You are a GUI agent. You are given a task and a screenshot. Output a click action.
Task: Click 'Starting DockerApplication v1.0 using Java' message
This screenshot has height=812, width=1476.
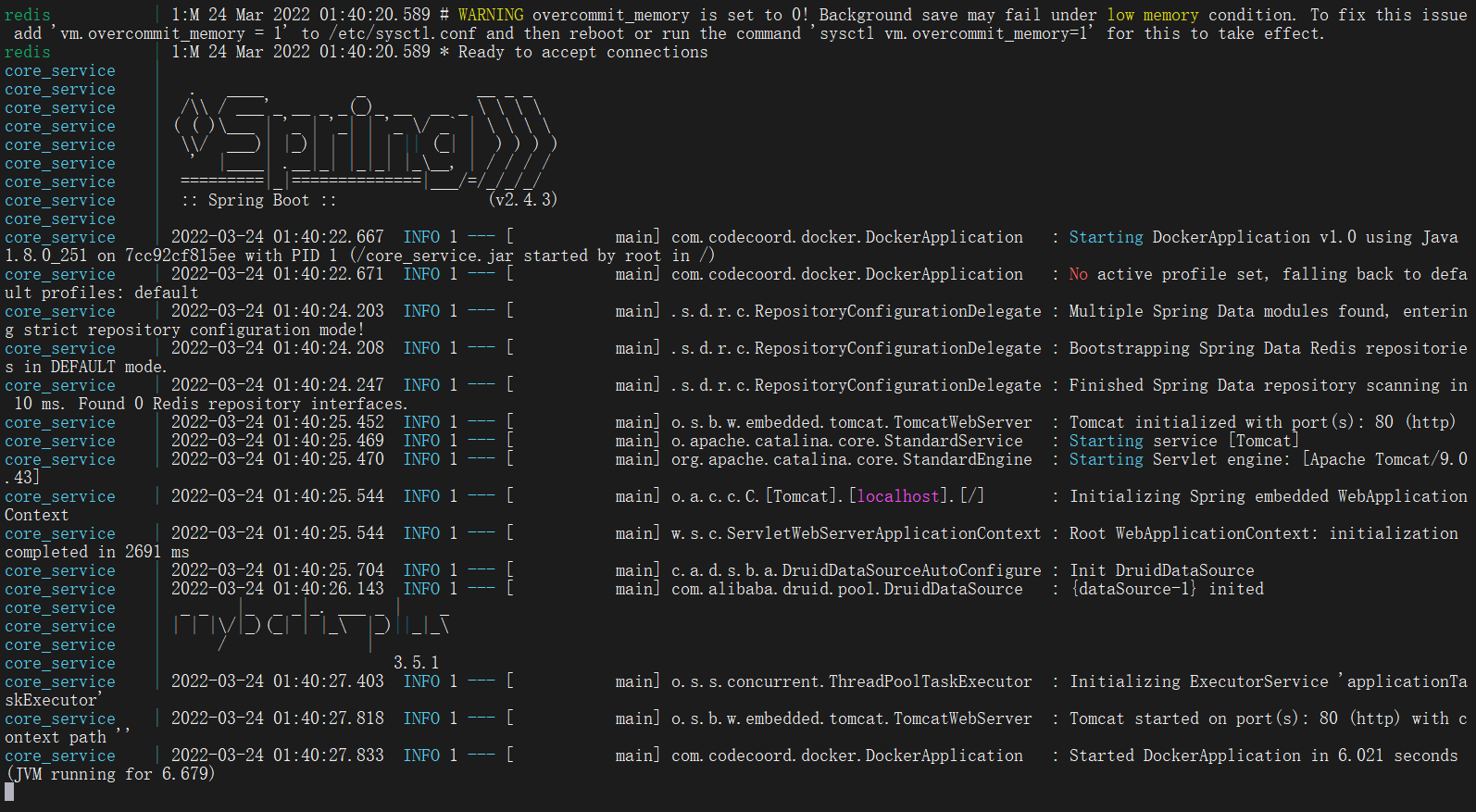(1264, 237)
